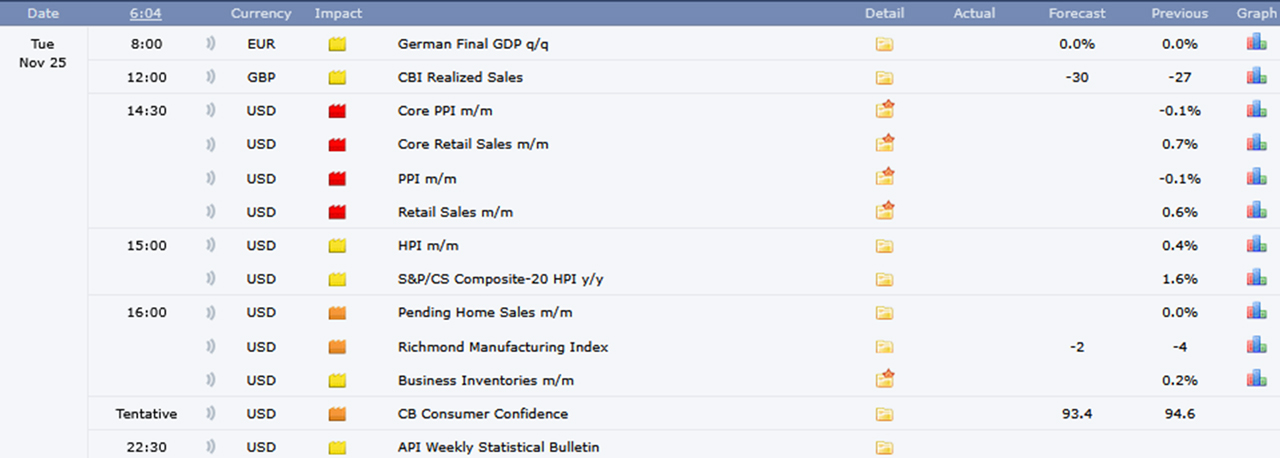
Task: Click the Tue Nov 25 date cell
Action: [x=43, y=54]
